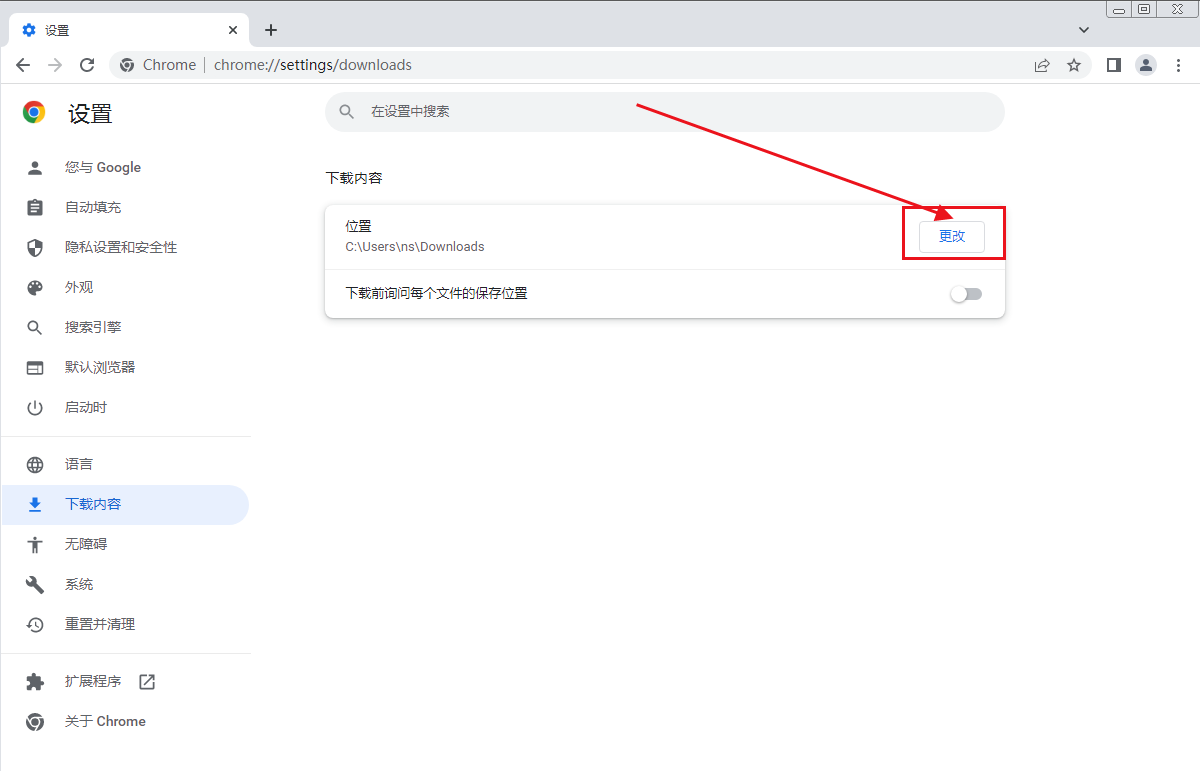The image size is (1200, 771).
Task: Open 您与 Google settings section
Action: [x=125, y=167]
